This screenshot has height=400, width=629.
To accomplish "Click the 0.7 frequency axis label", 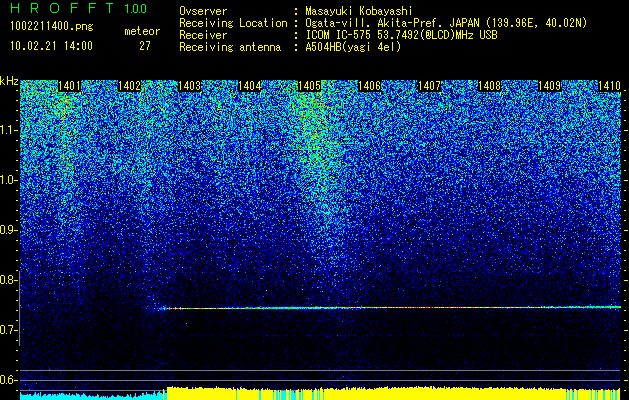I will click(8, 330).
